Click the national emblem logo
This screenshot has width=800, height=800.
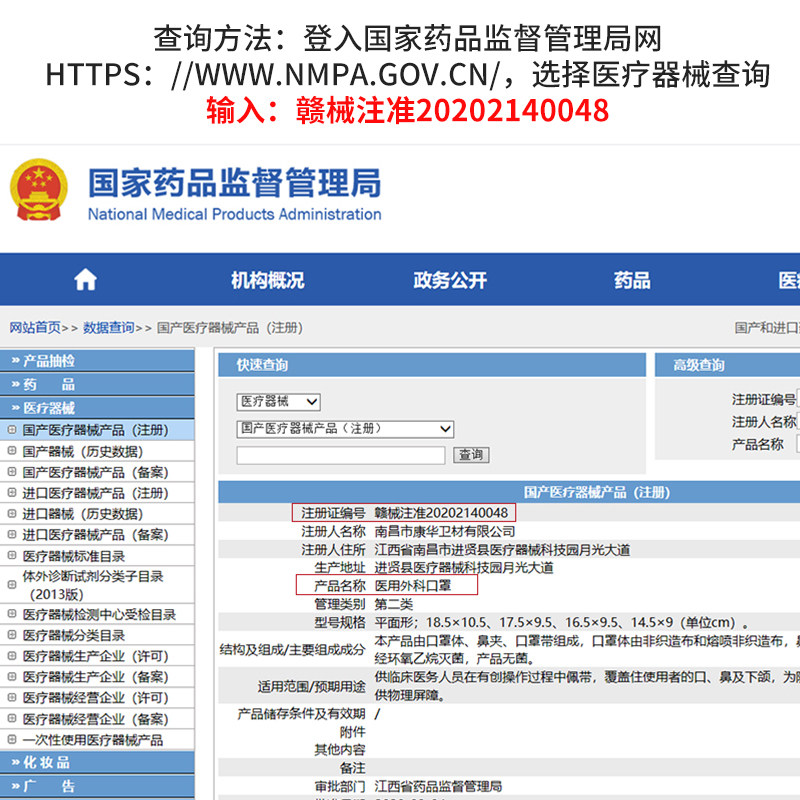39,190
